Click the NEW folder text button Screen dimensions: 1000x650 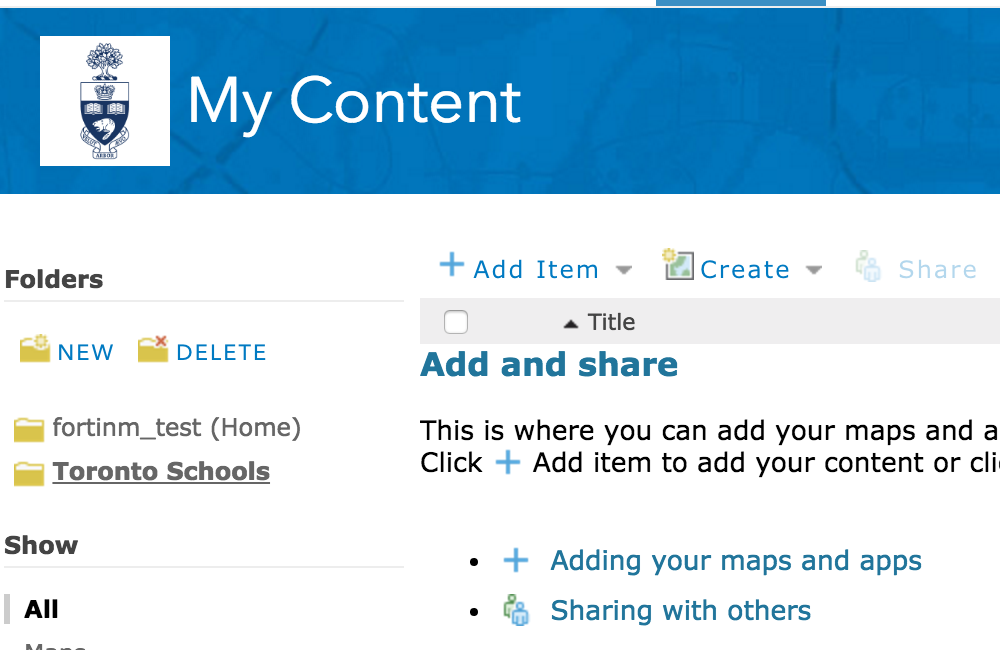click(x=85, y=352)
